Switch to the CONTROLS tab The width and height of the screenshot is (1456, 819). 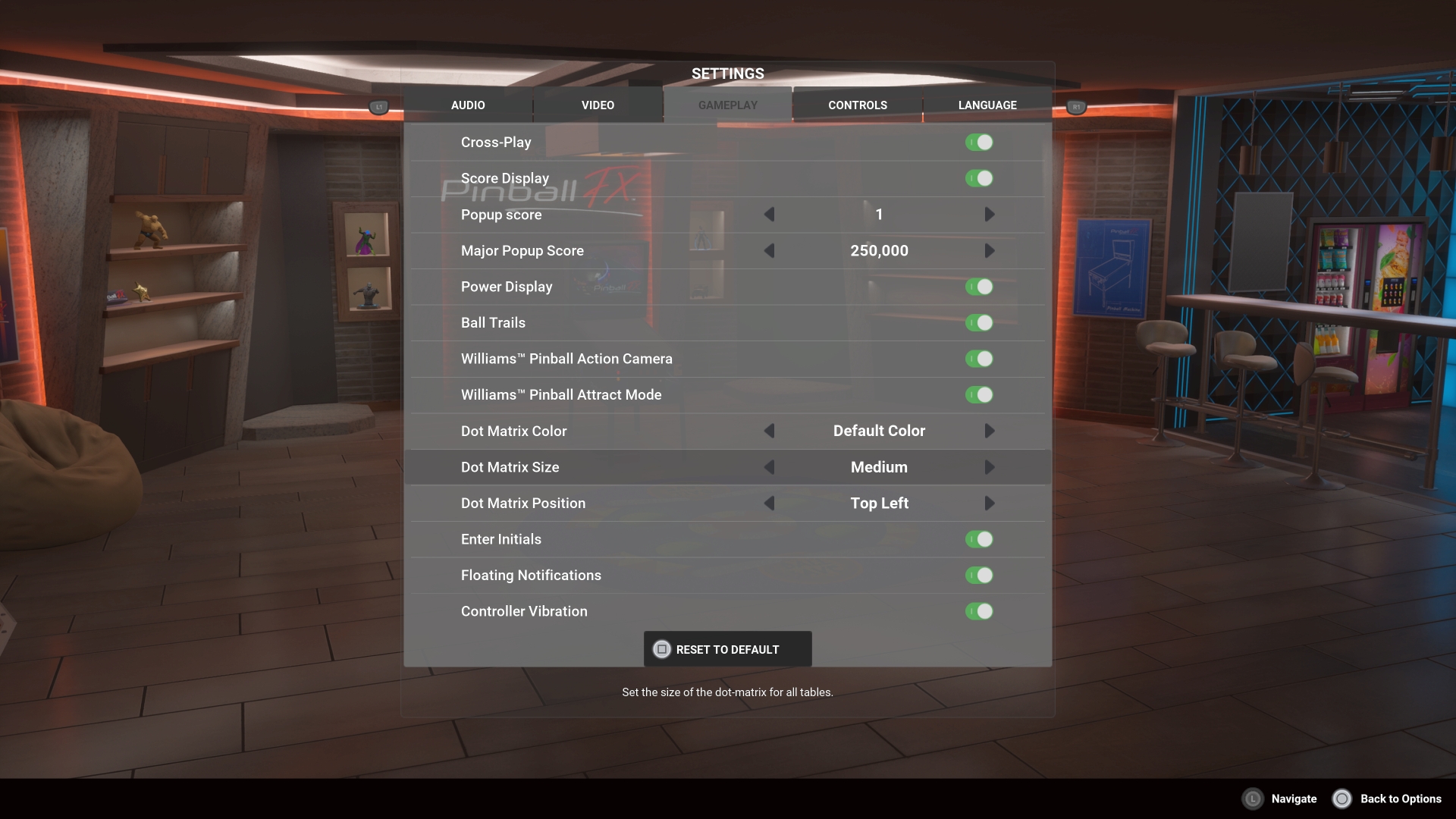coord(857,105)
